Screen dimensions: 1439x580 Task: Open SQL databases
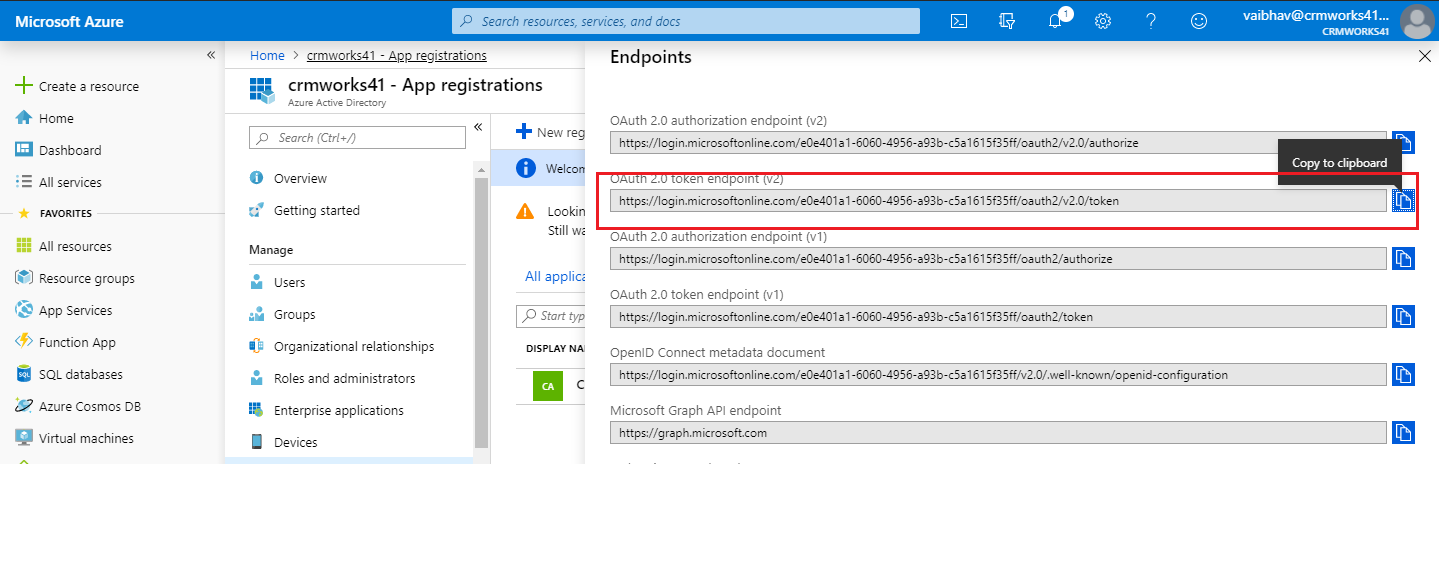[69, 374]
